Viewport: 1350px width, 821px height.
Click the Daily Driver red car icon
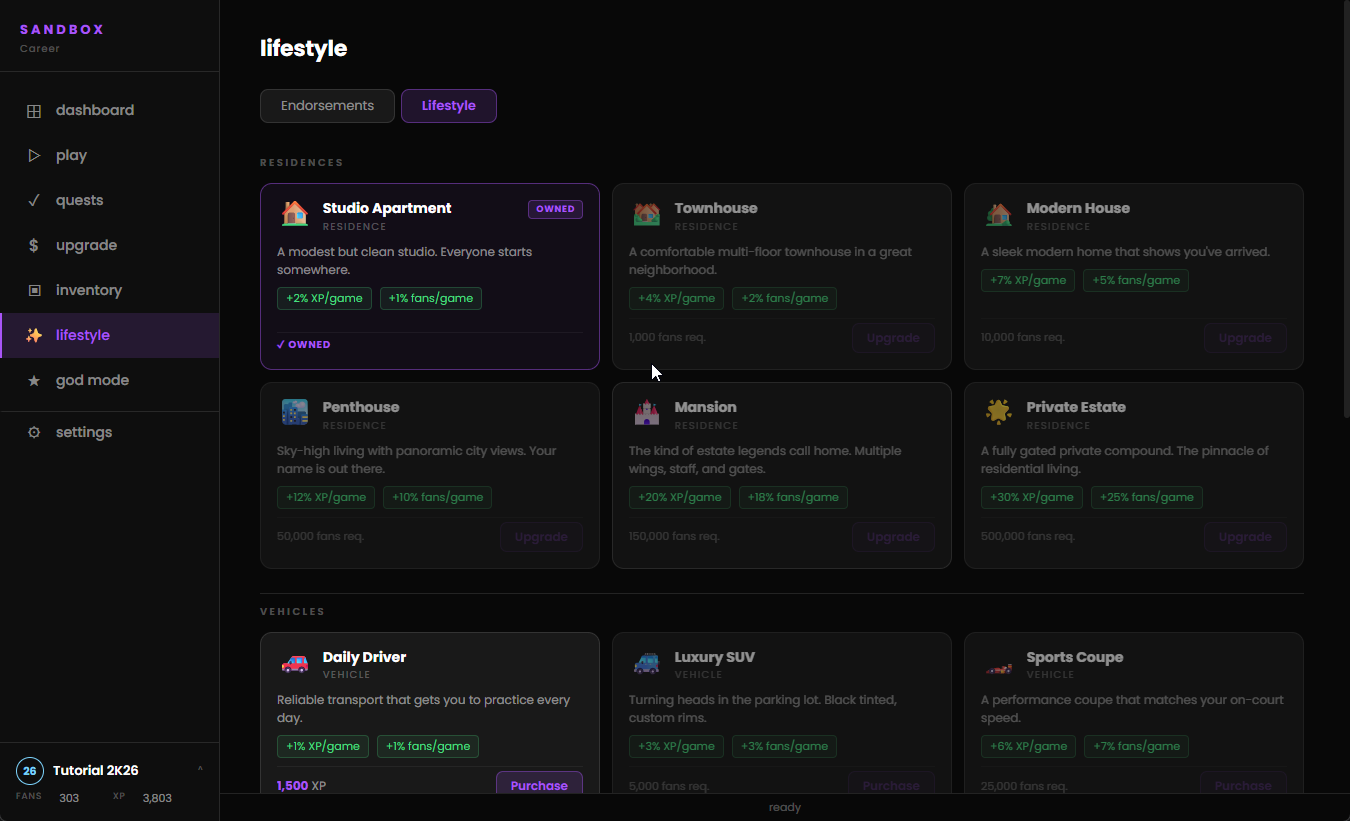[x=295, y=663]
